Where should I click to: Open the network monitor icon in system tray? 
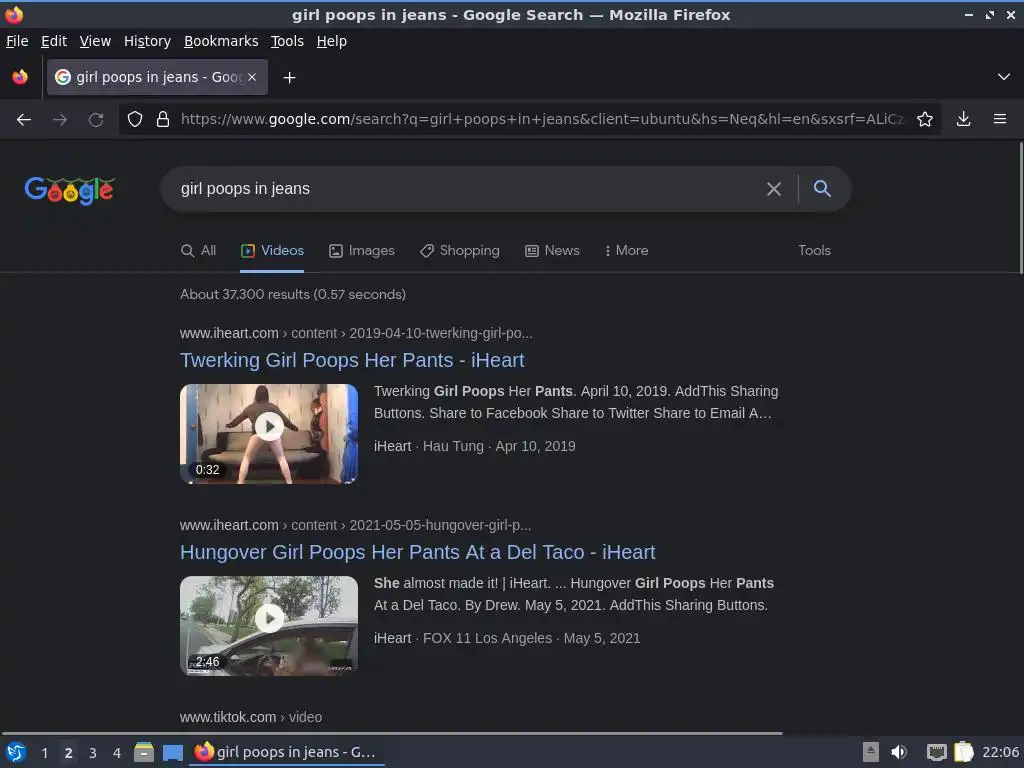[x=936, y=752]
